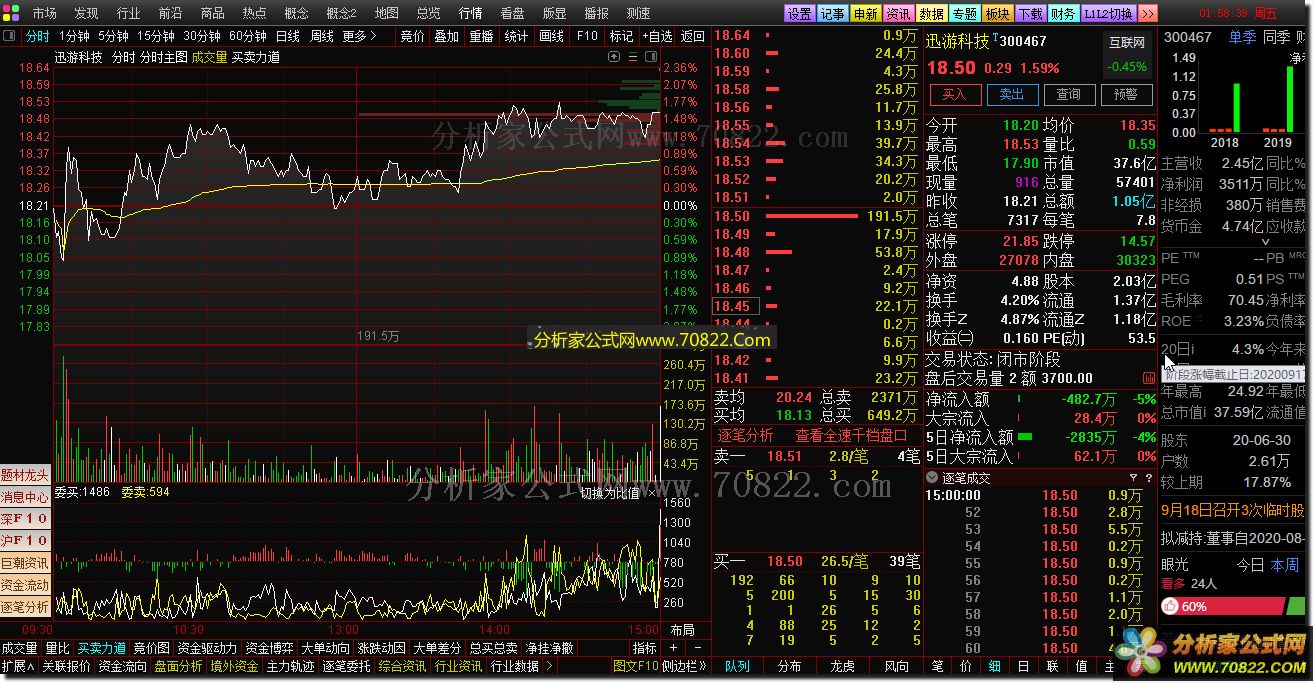Select the 龙虎 tab under the order book
Viewport: 1315px width, 683px height.
[x=843, y=666]
